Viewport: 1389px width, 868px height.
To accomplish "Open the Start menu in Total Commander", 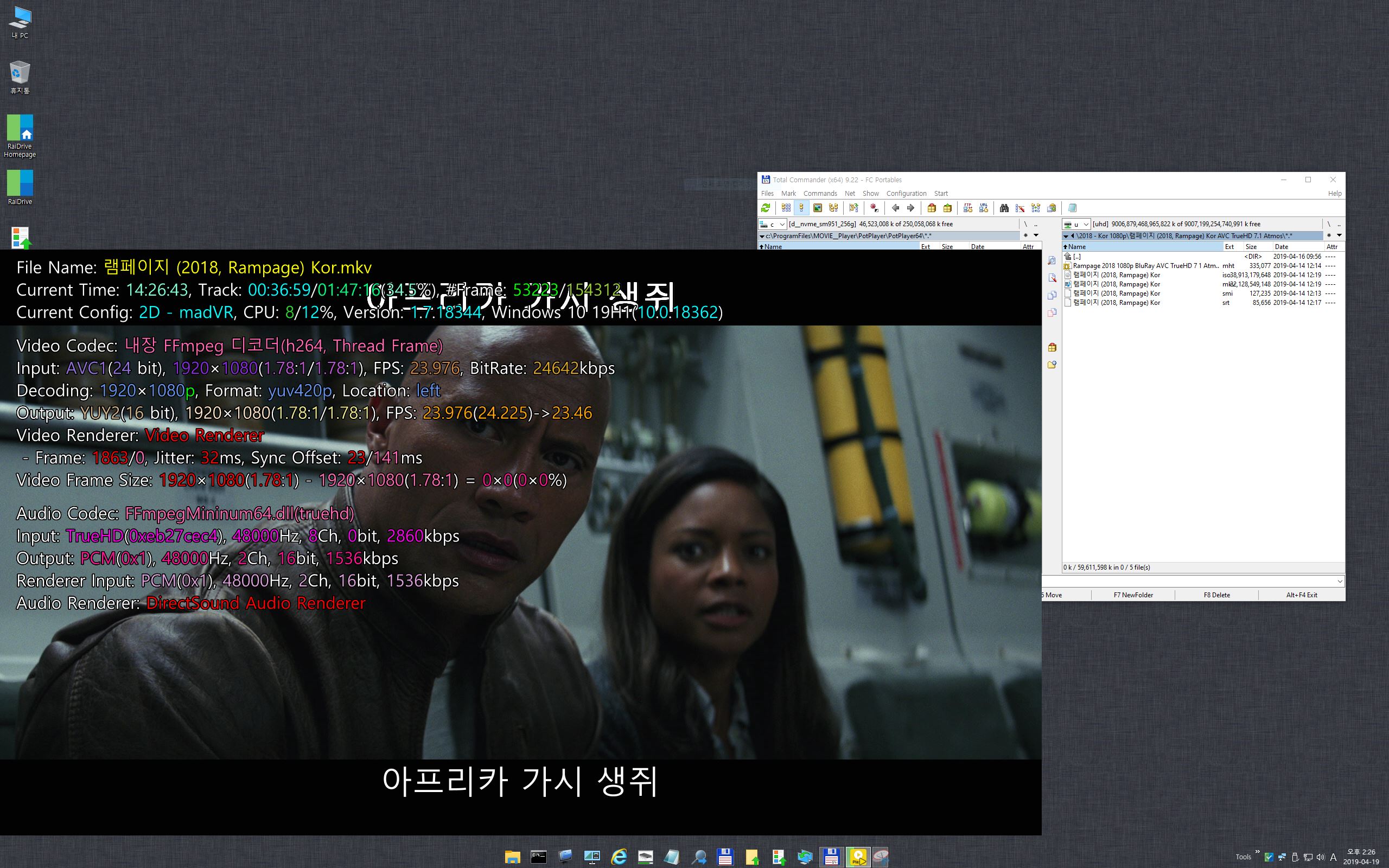I will click(941, 194).
